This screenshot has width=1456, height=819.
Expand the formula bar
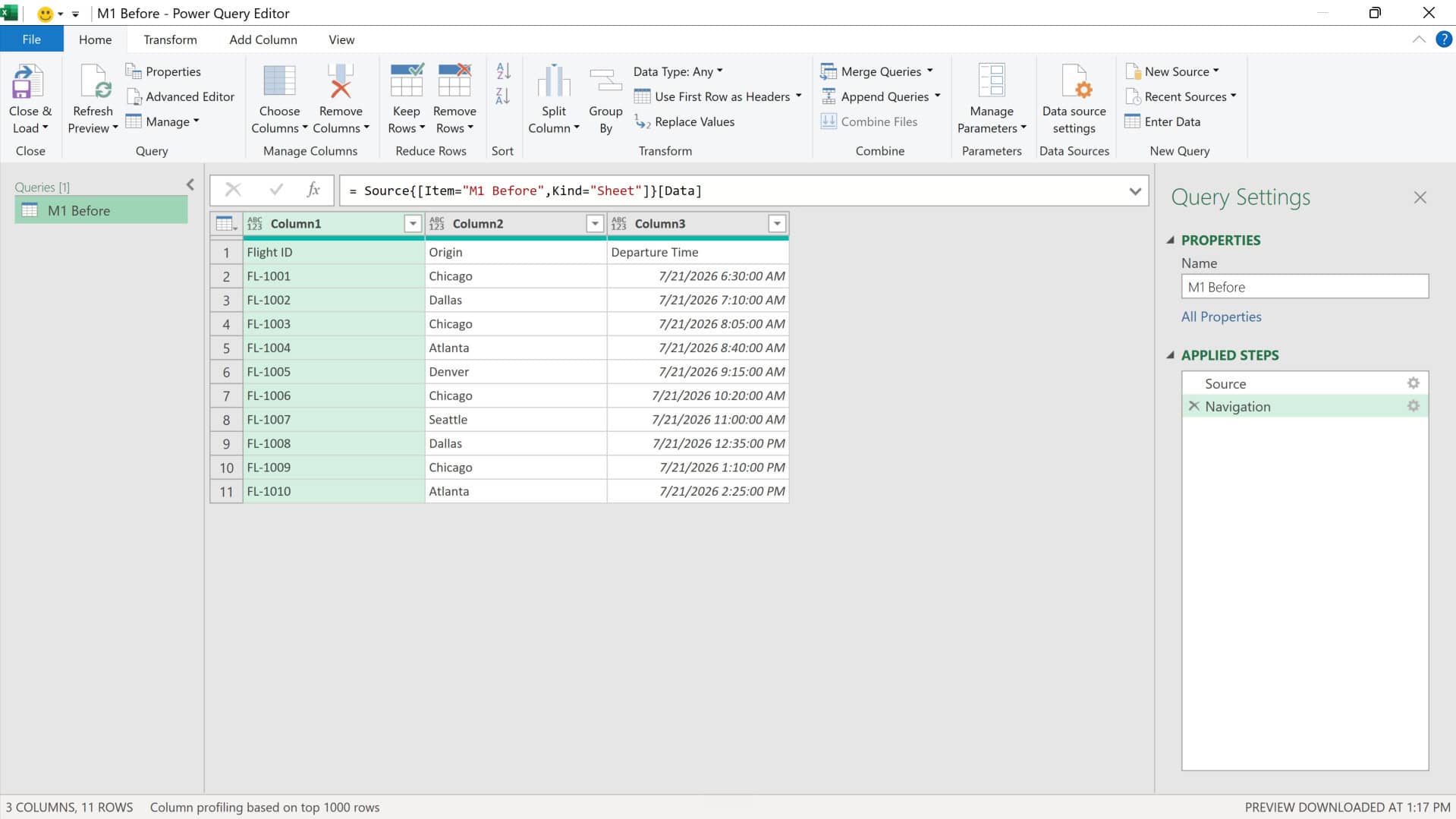click(1135, 191)
